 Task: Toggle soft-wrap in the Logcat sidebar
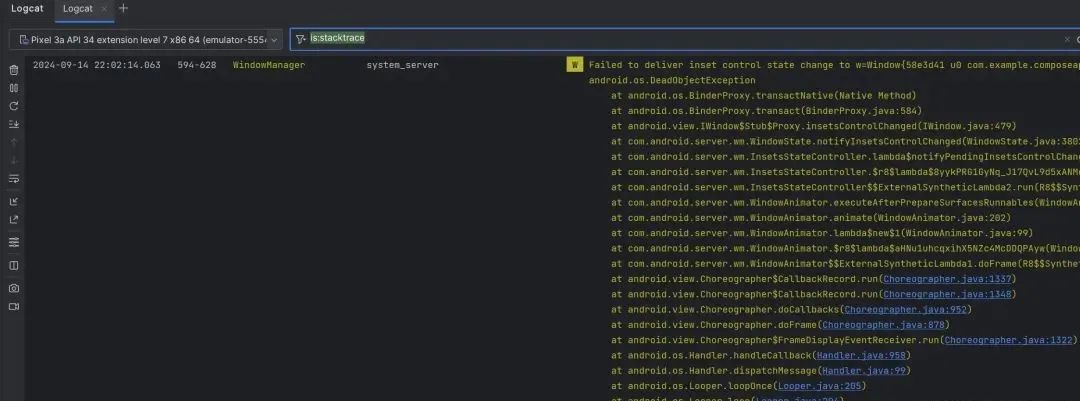[x=13, y=178]
